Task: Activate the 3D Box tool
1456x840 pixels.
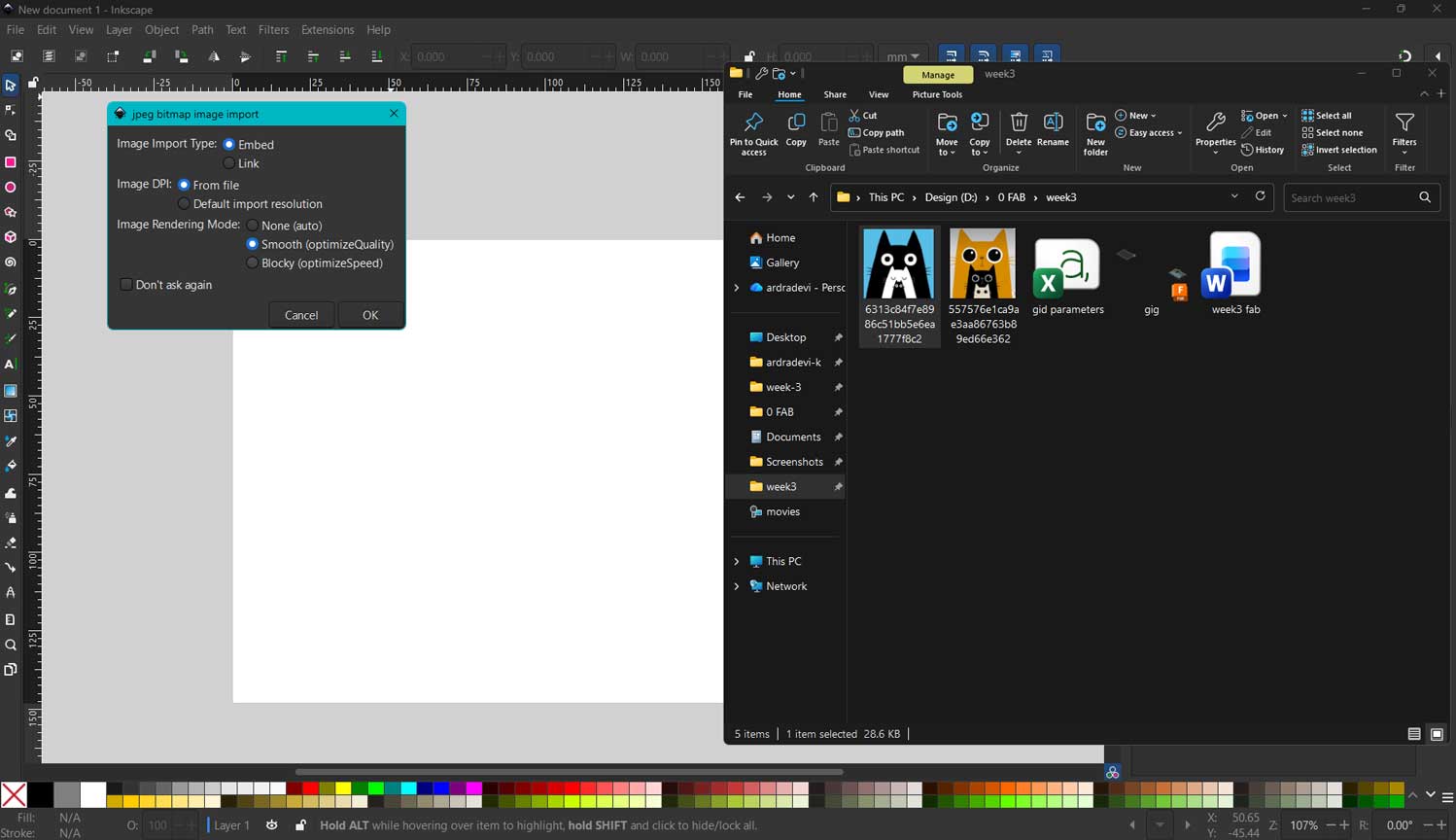Action: [11, 237]
